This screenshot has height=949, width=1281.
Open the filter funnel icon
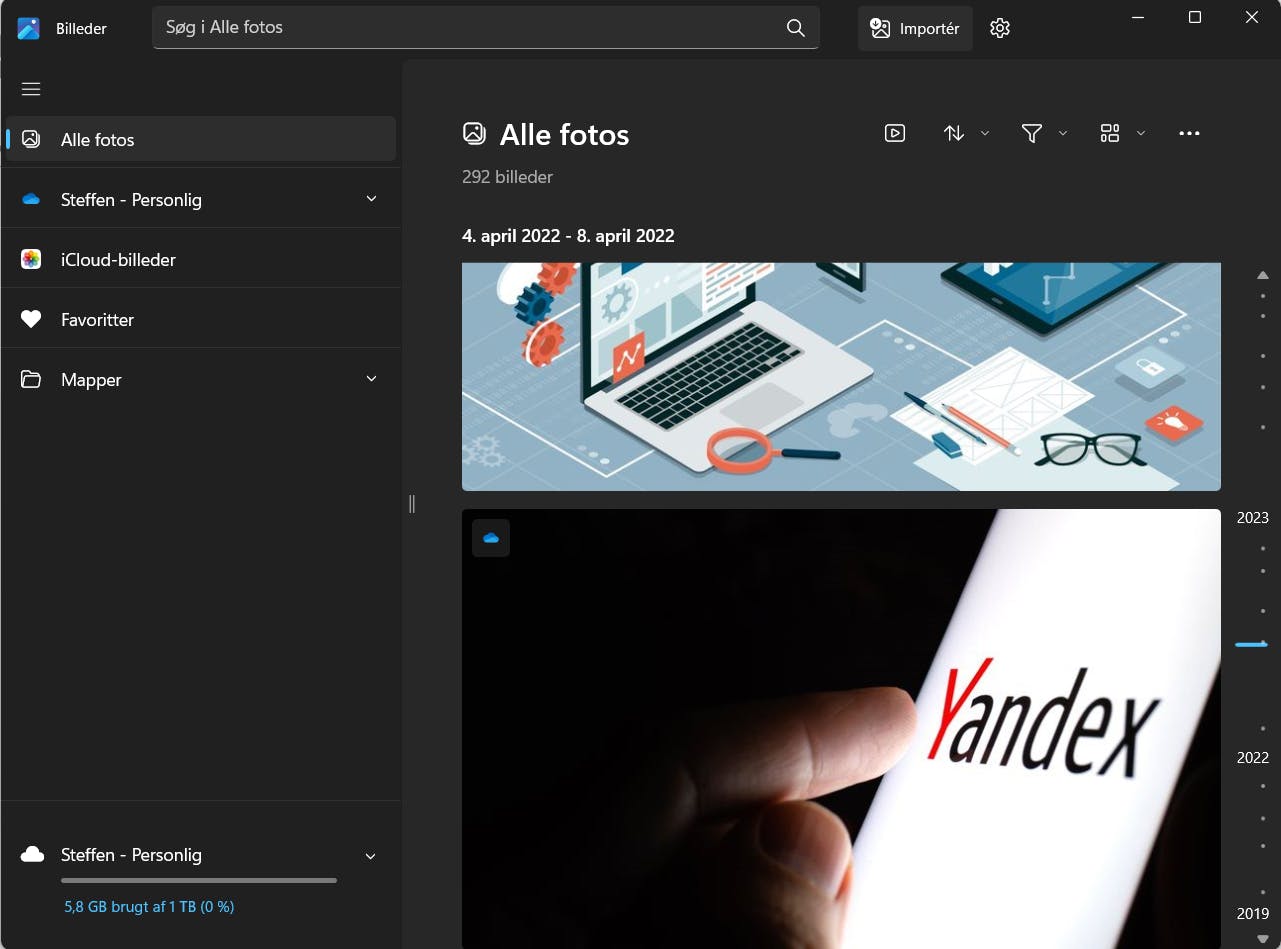(x=1032, y=133)
